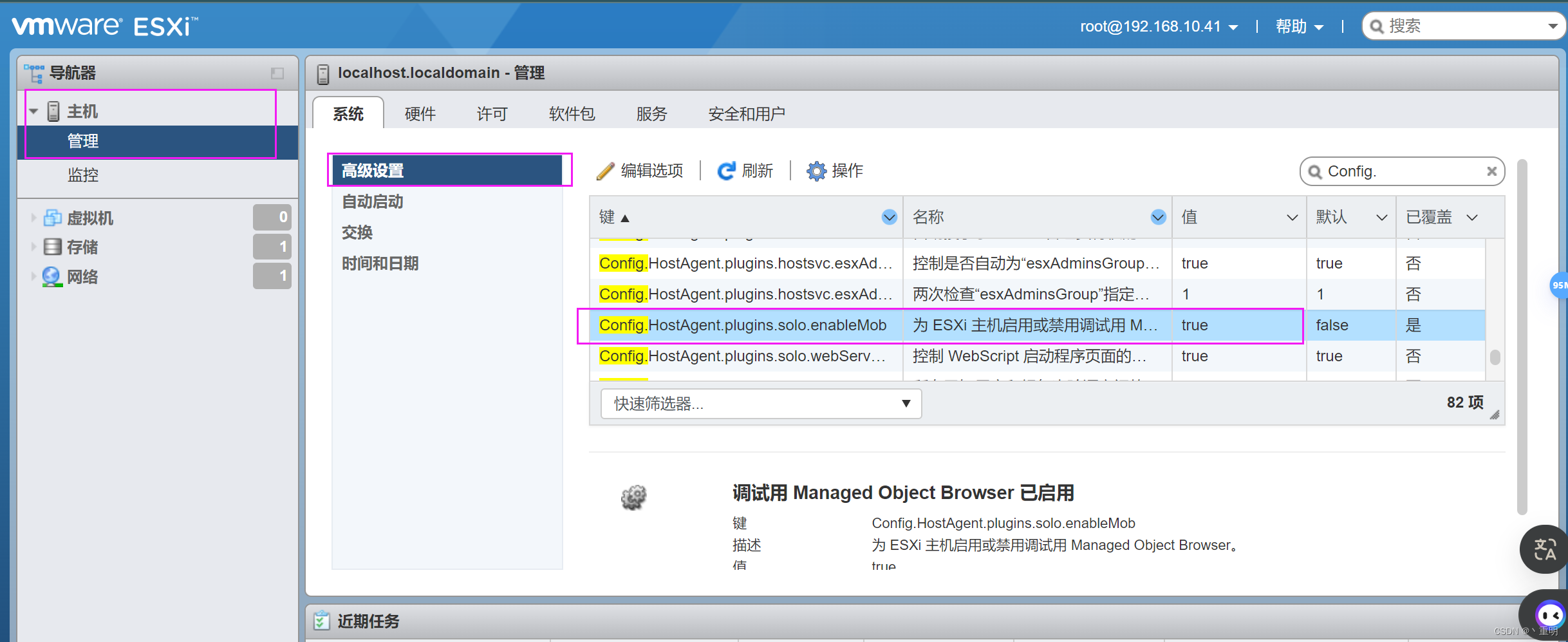Switch to the 安全和用户 tab
The width and height of the screenshot is (1568, 642).
coord(747,114)
